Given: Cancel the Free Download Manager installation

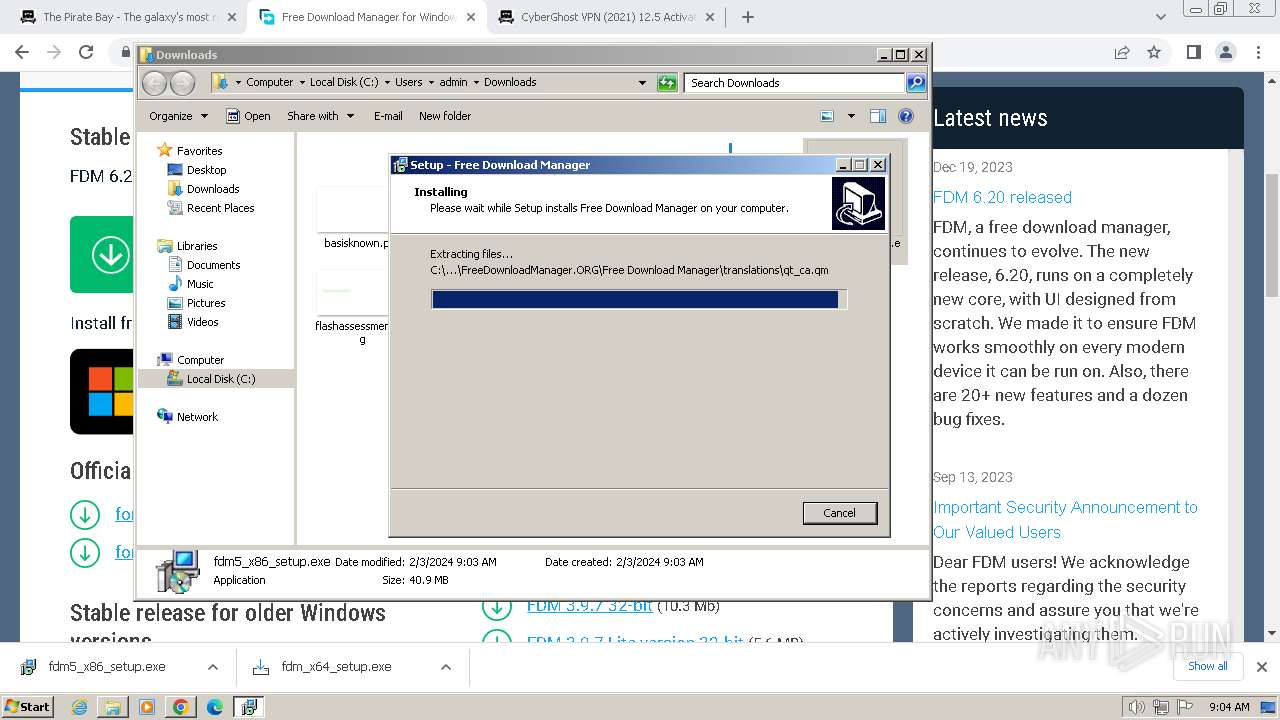Looking at the screenshot, I should click(x=839, y=513).
